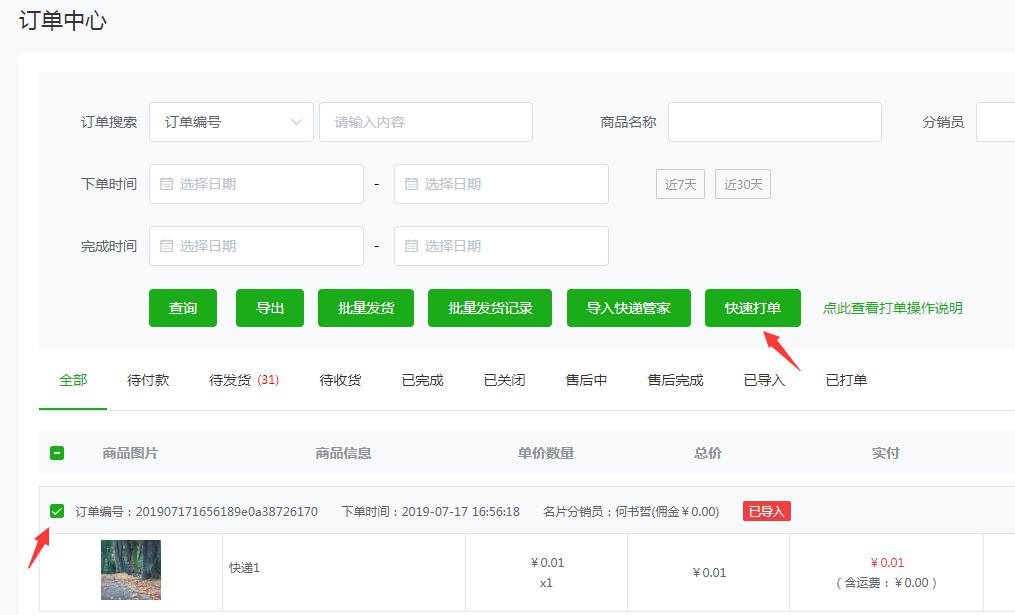Uncheck the order 201907171656189e0a38726170 checkbox
This screenshot has width=1015, height=615.
(x=57, y=511)
